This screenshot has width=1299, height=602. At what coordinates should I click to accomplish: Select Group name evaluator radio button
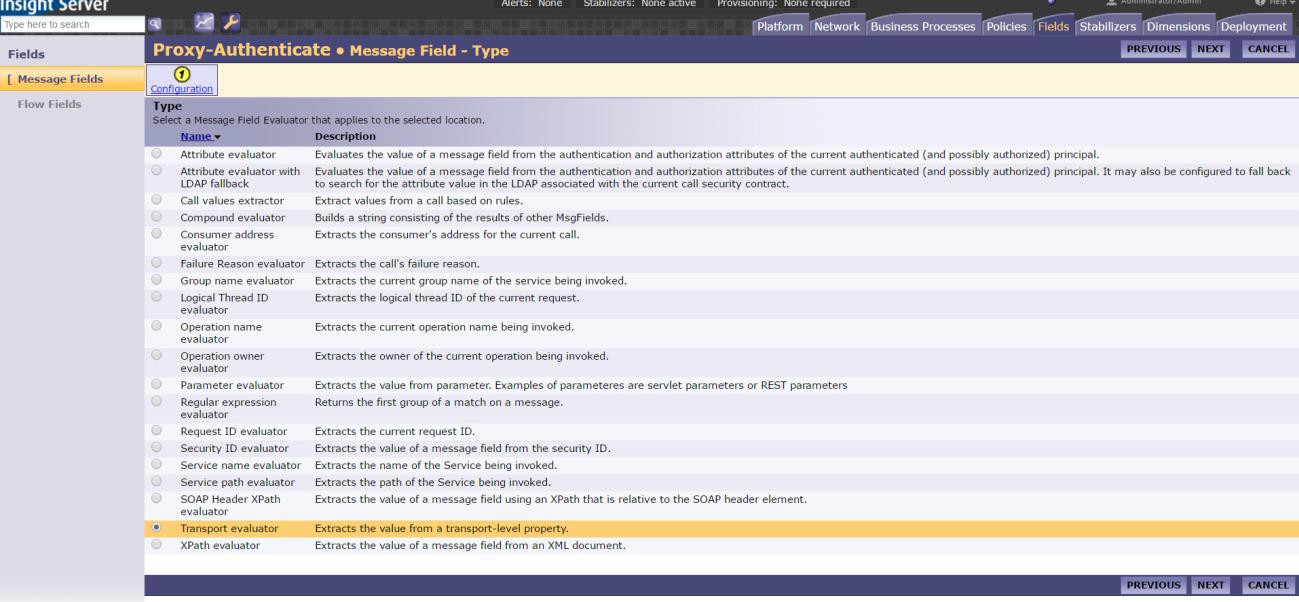(x=156, y=280)
